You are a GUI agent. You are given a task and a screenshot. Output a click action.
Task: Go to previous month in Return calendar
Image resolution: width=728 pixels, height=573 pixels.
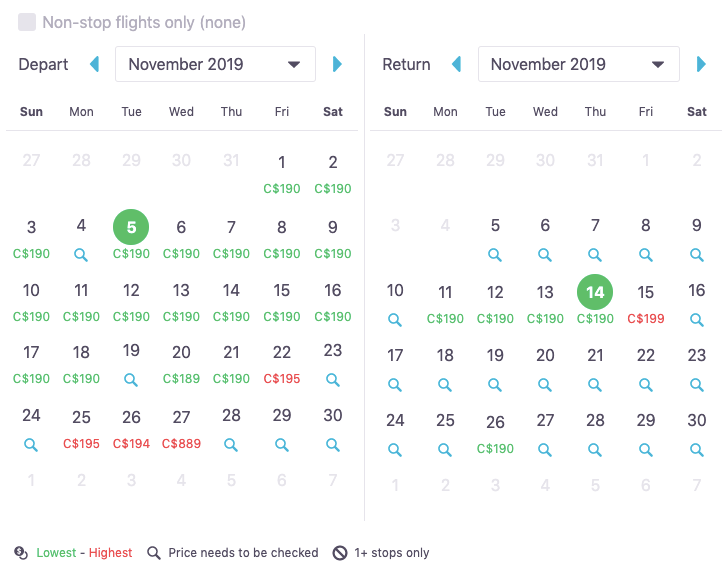(x=456, y=64)
